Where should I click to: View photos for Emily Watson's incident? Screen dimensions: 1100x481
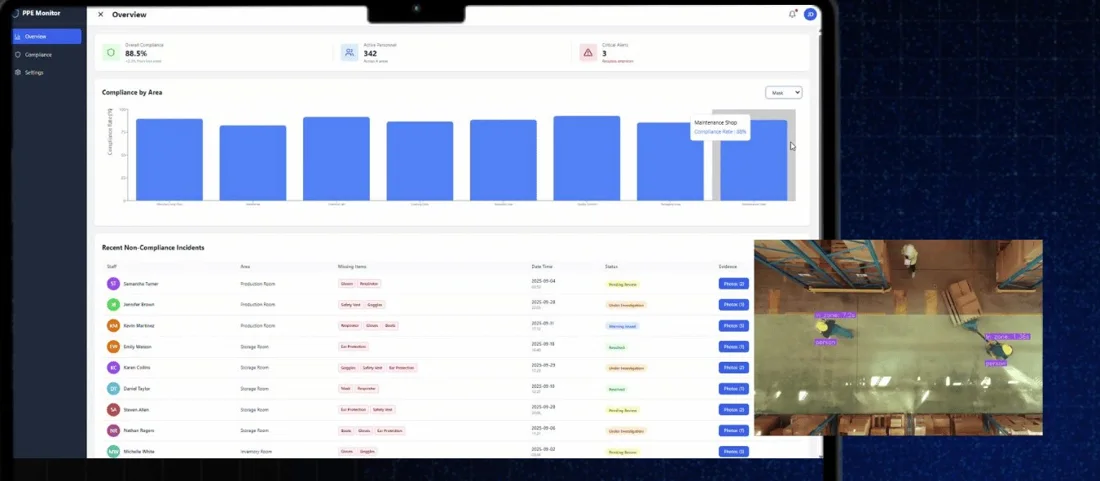733,346
